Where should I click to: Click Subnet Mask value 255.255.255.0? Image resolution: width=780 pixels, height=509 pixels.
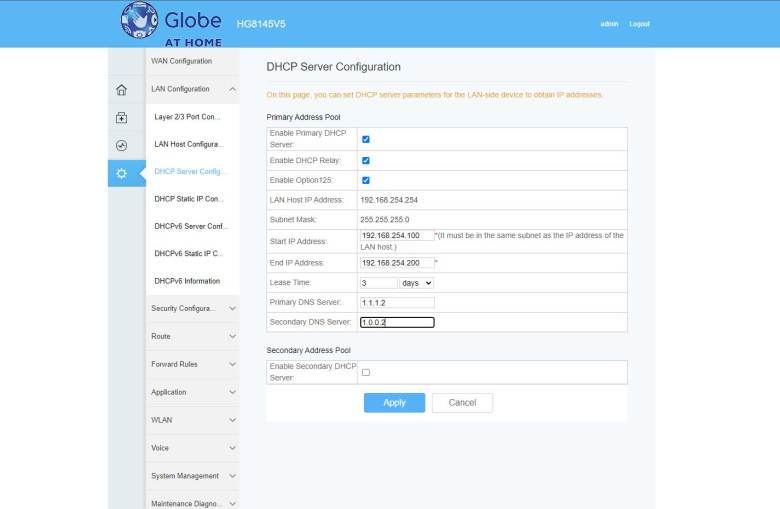[x=385, y=219]
